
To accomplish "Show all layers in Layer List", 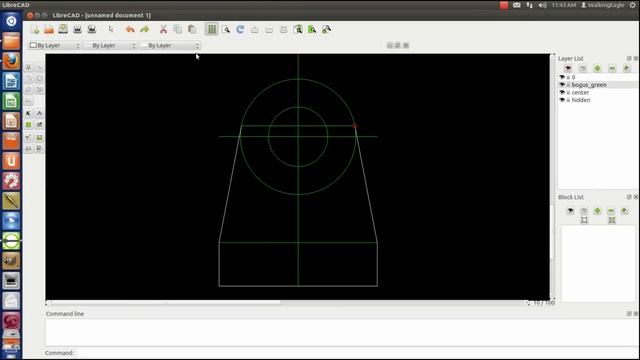I will tap(568, 69).
